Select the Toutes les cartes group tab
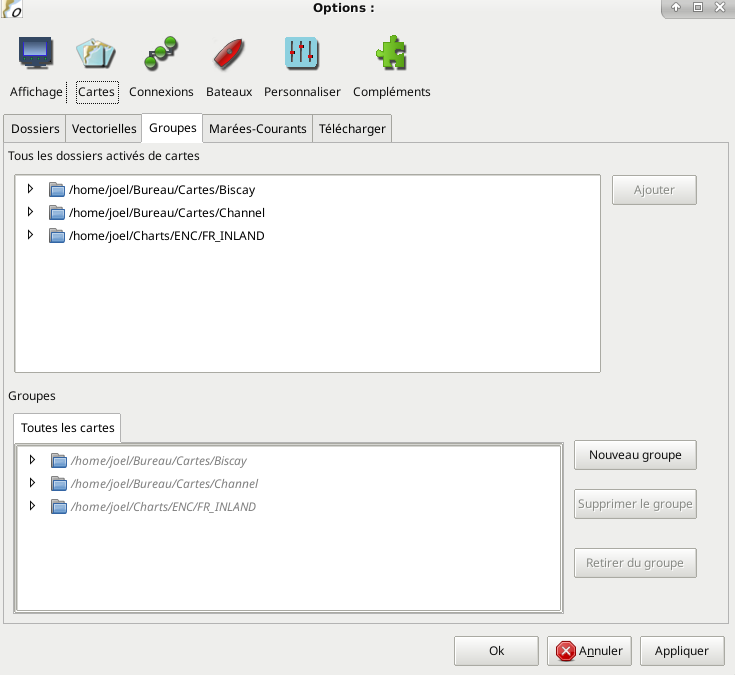The height and width of the screenshot is (675, 735). click(x=68, y=428)
